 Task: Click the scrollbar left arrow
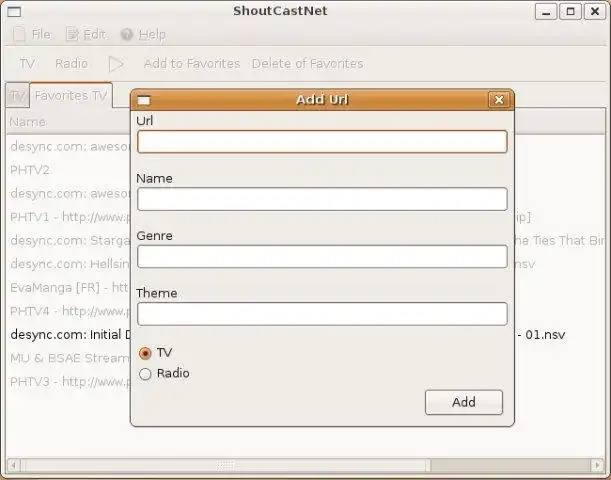13,465
